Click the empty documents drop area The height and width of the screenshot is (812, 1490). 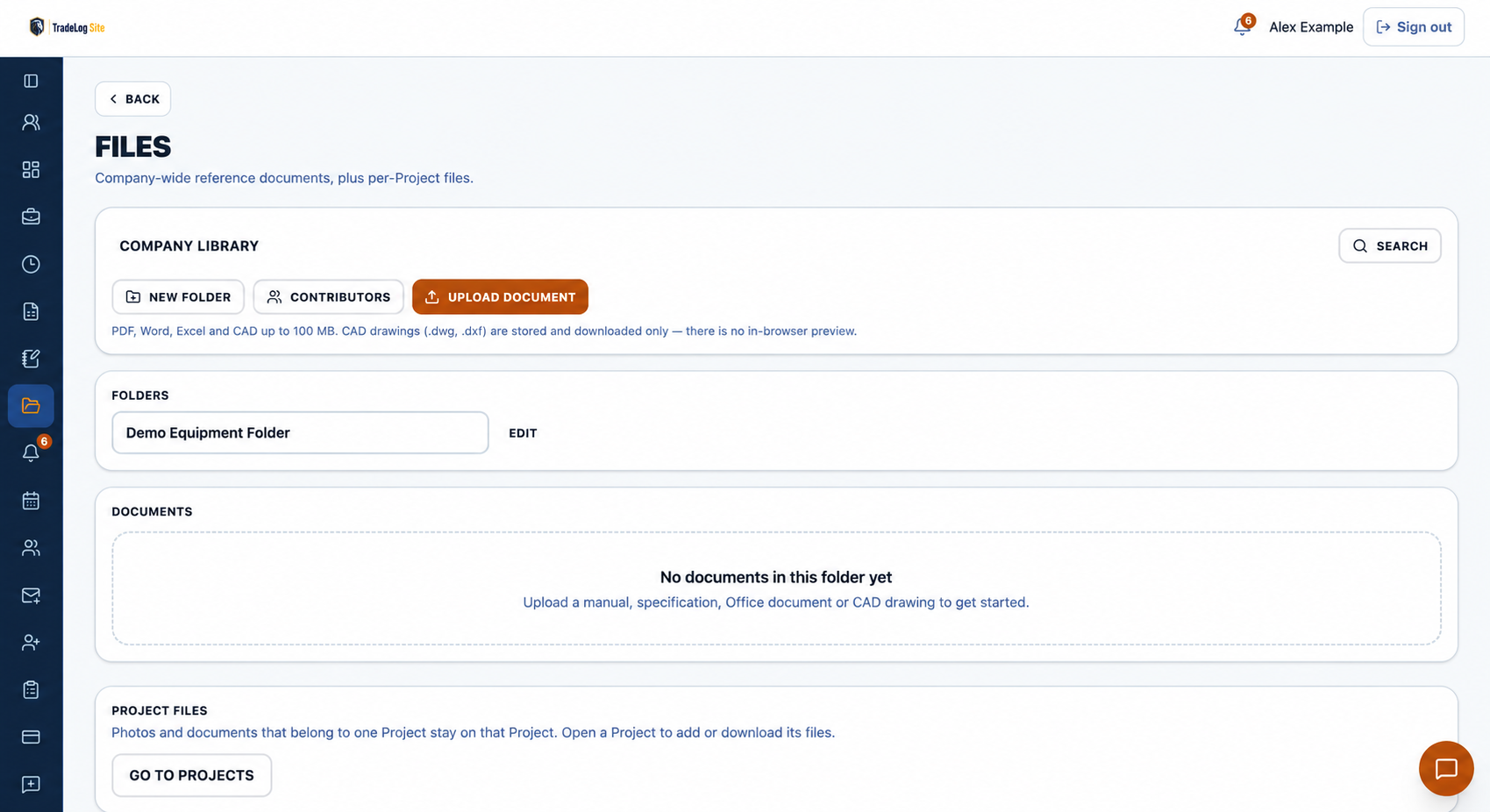point(776,588)
